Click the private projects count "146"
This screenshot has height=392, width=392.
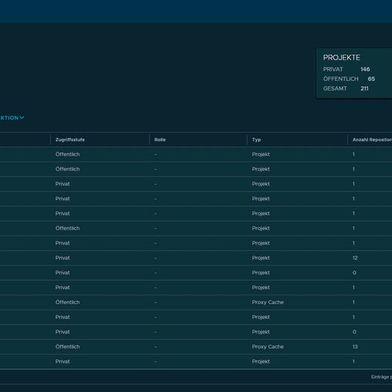pos(365,69)
